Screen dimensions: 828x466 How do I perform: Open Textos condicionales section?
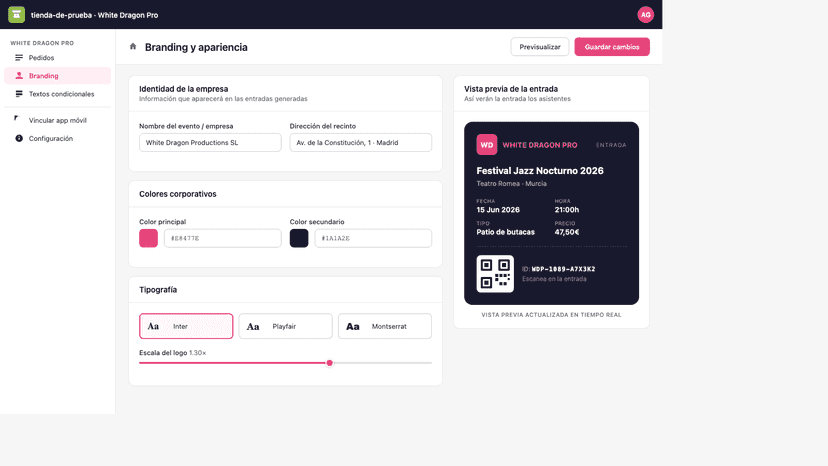pos(58,94)
